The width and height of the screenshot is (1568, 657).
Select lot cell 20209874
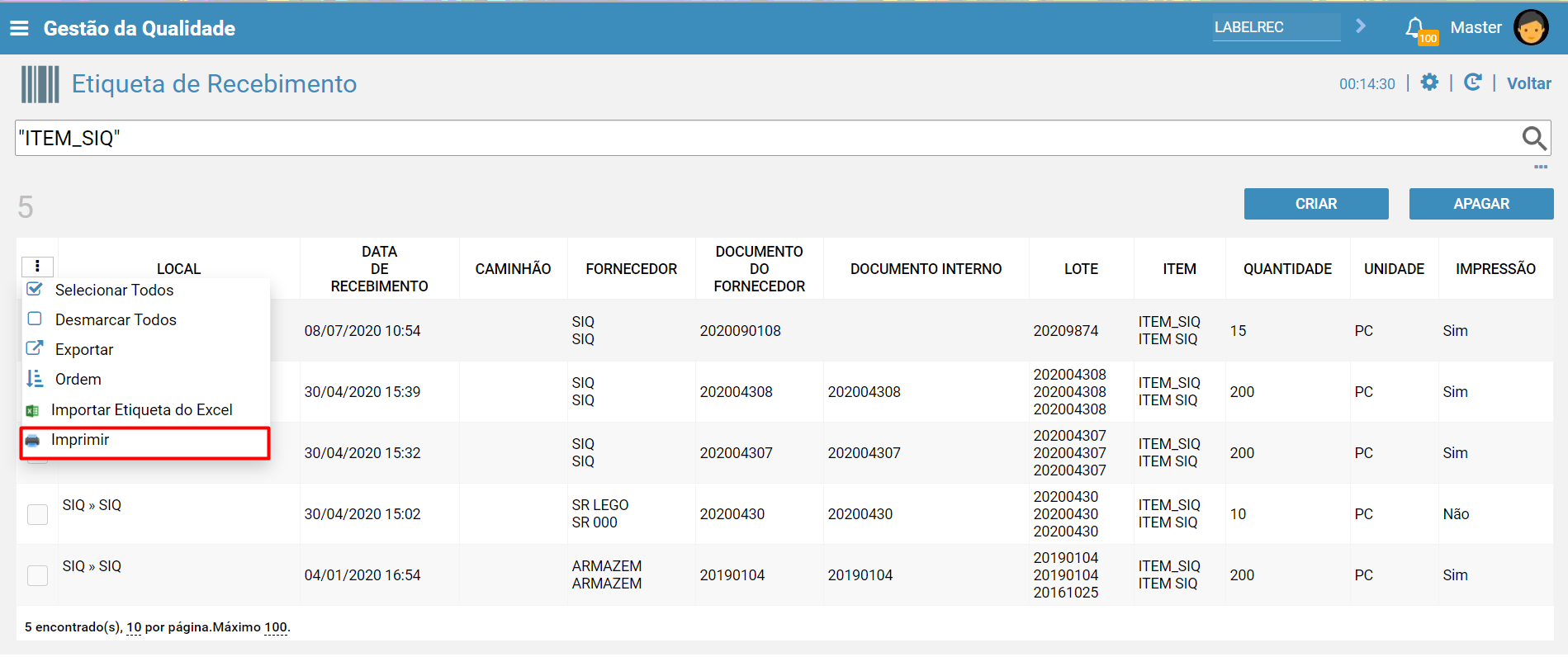1066,331
